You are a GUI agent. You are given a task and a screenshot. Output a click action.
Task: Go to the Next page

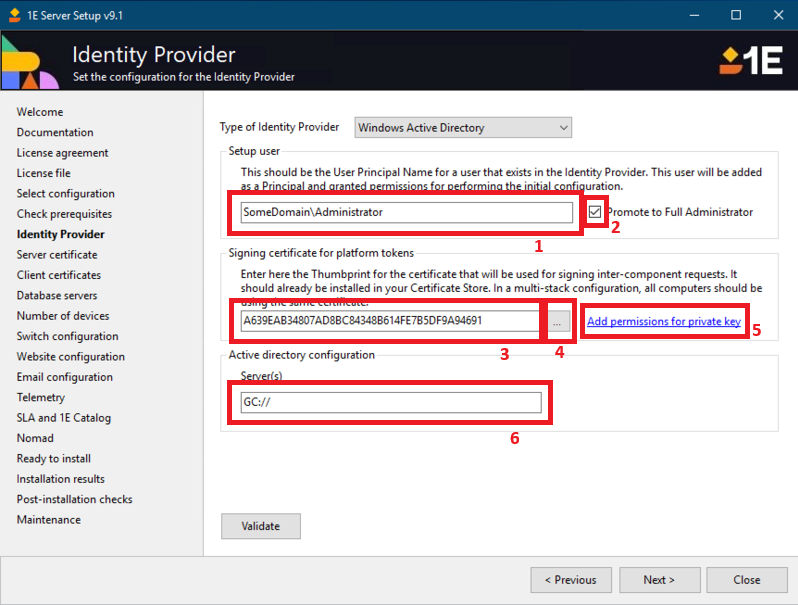pyautogui.click(x=659, y=580)
